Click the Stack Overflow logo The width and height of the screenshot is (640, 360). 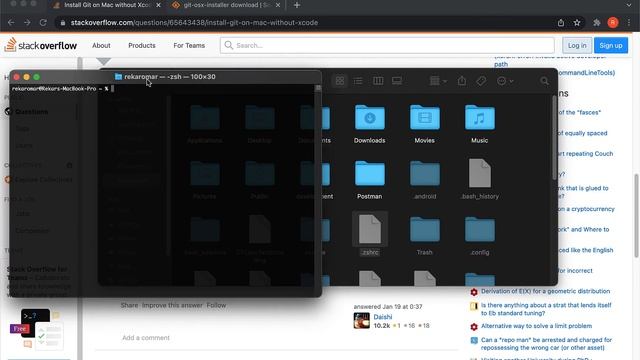40,45
